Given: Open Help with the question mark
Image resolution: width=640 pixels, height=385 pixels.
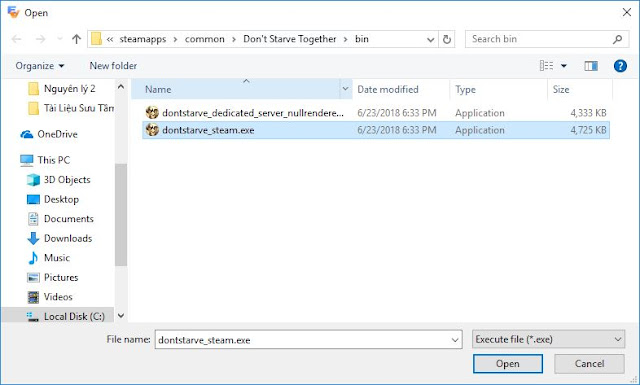Looking at the screenshot, I should [620, 66].
